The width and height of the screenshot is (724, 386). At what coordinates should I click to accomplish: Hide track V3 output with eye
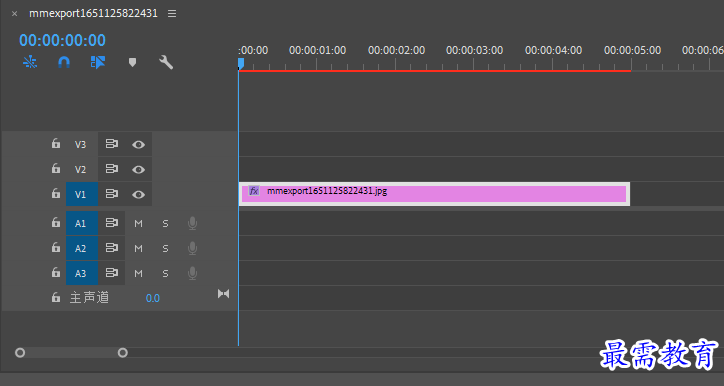click(x=138, y=145)
